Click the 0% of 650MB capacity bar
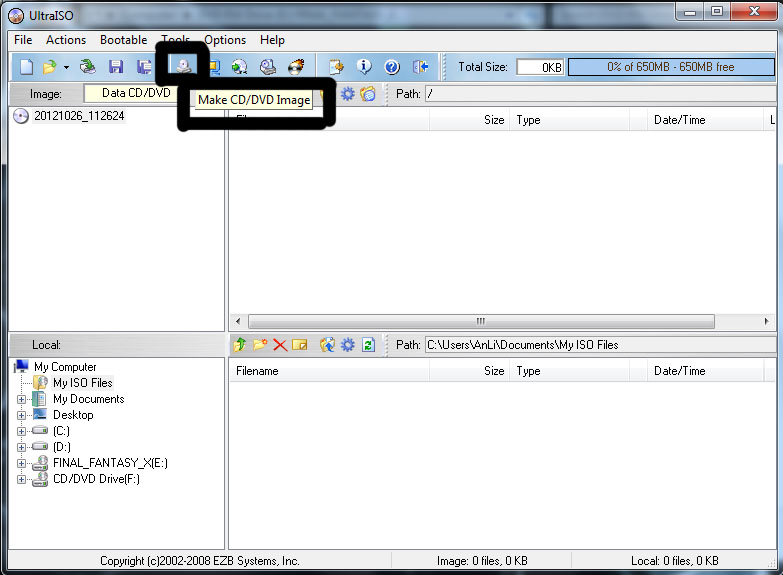783x575 pixels. point(671,67)
